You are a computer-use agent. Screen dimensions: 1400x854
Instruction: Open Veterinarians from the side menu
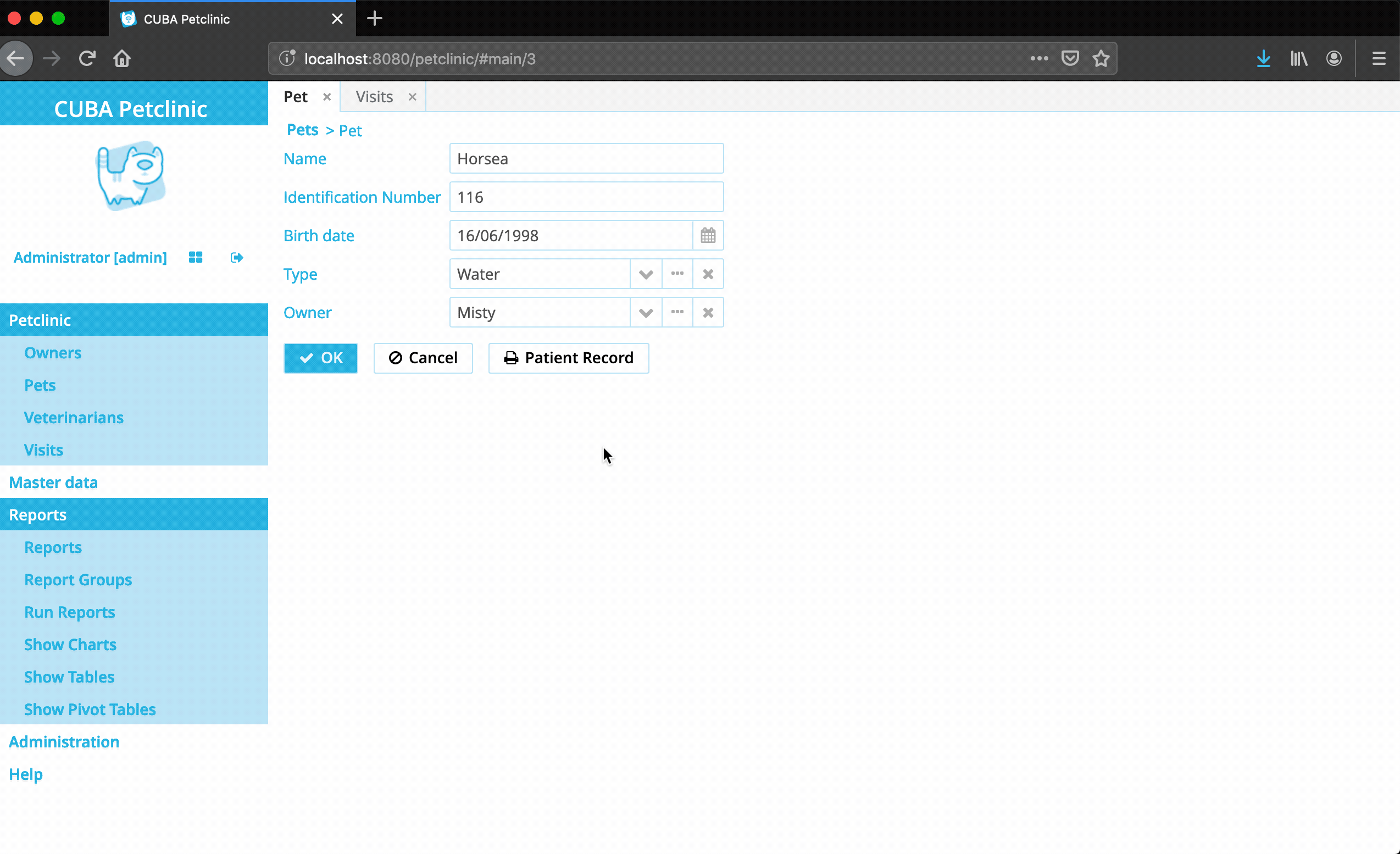click(x=74, y=417)
